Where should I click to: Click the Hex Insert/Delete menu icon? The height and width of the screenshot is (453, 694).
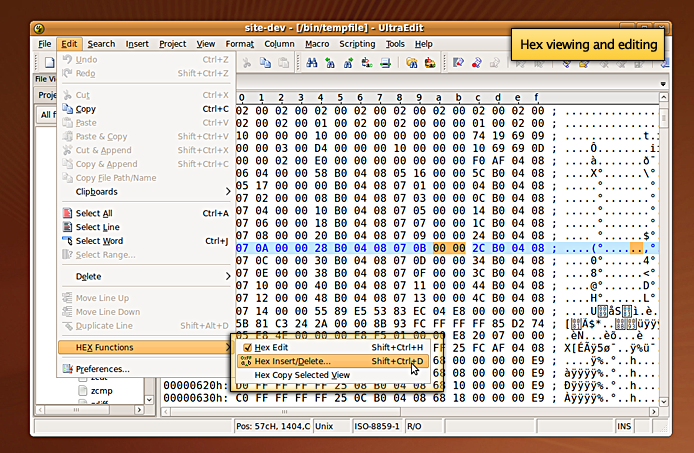pos(246,361)
